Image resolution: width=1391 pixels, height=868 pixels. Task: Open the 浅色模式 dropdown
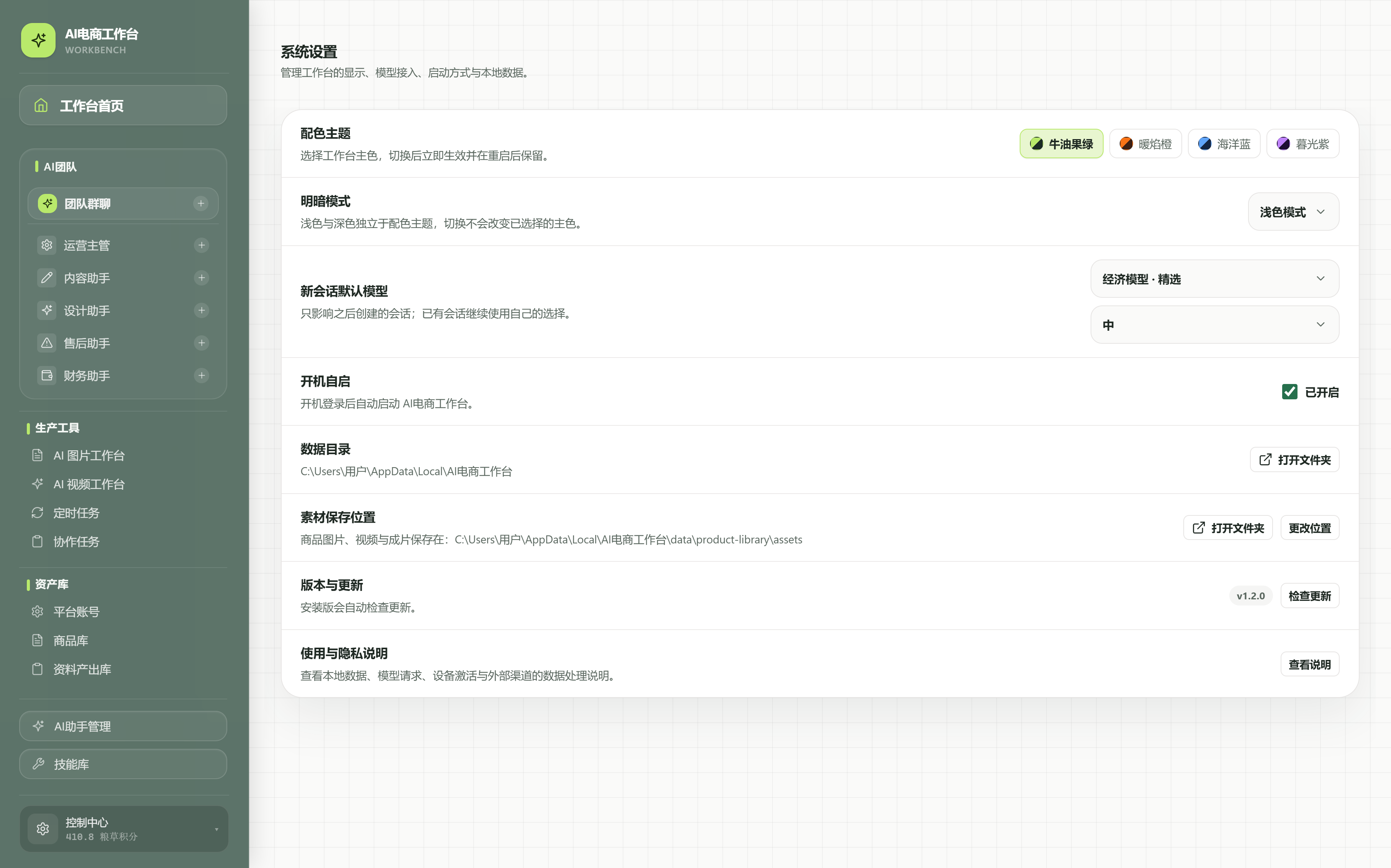click(x=1293, y=212)
